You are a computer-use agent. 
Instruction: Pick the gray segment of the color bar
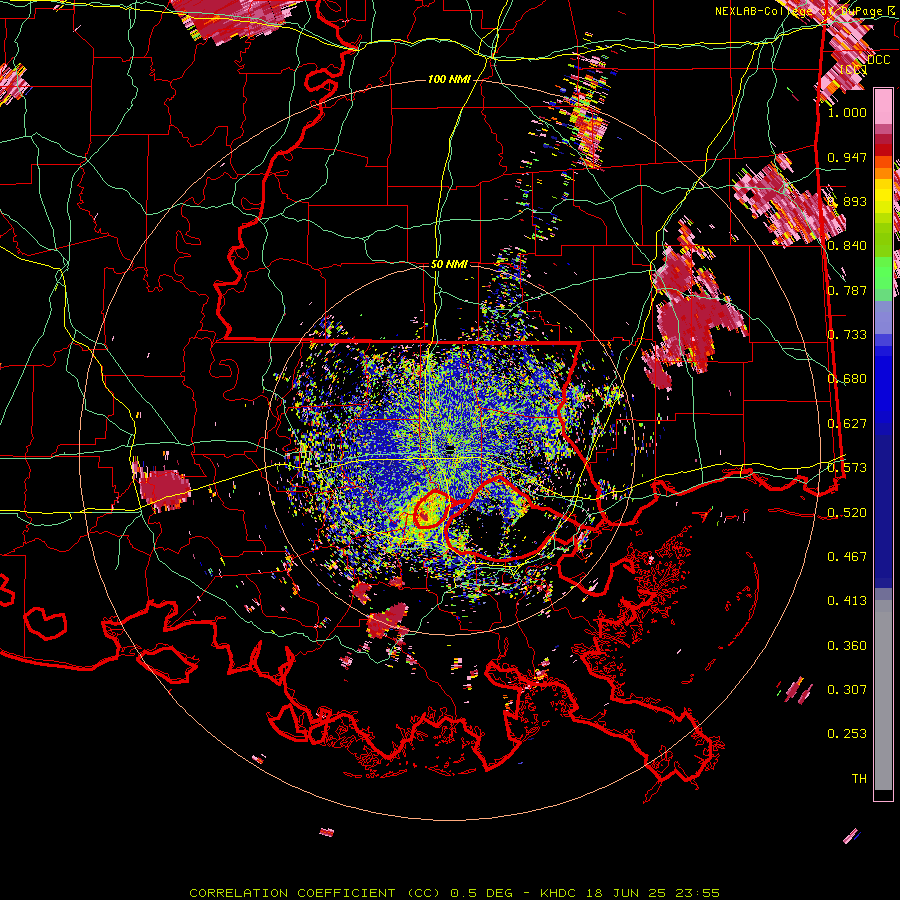point(883,695)
